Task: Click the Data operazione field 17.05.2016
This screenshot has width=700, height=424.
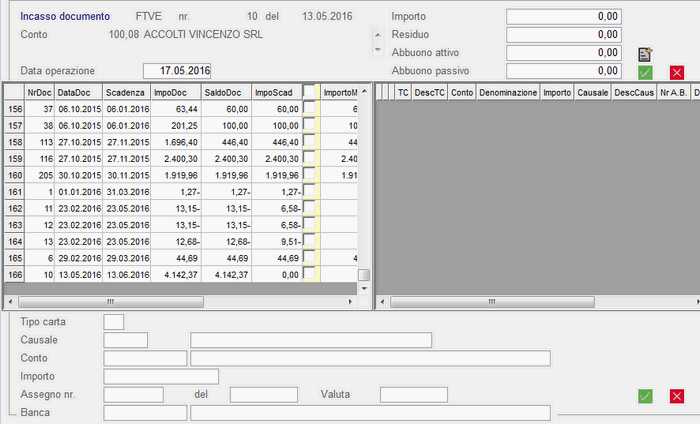Action: coord(177,71)
